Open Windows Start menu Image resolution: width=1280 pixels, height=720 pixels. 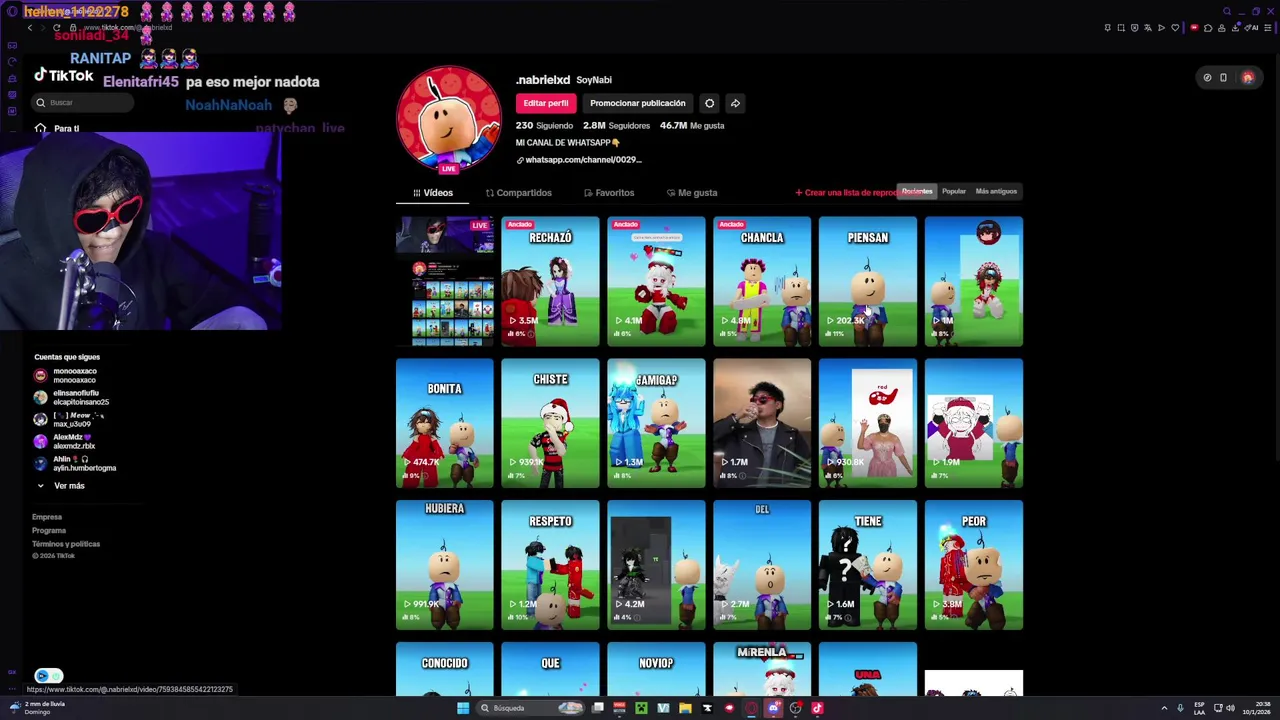point(463,708)
